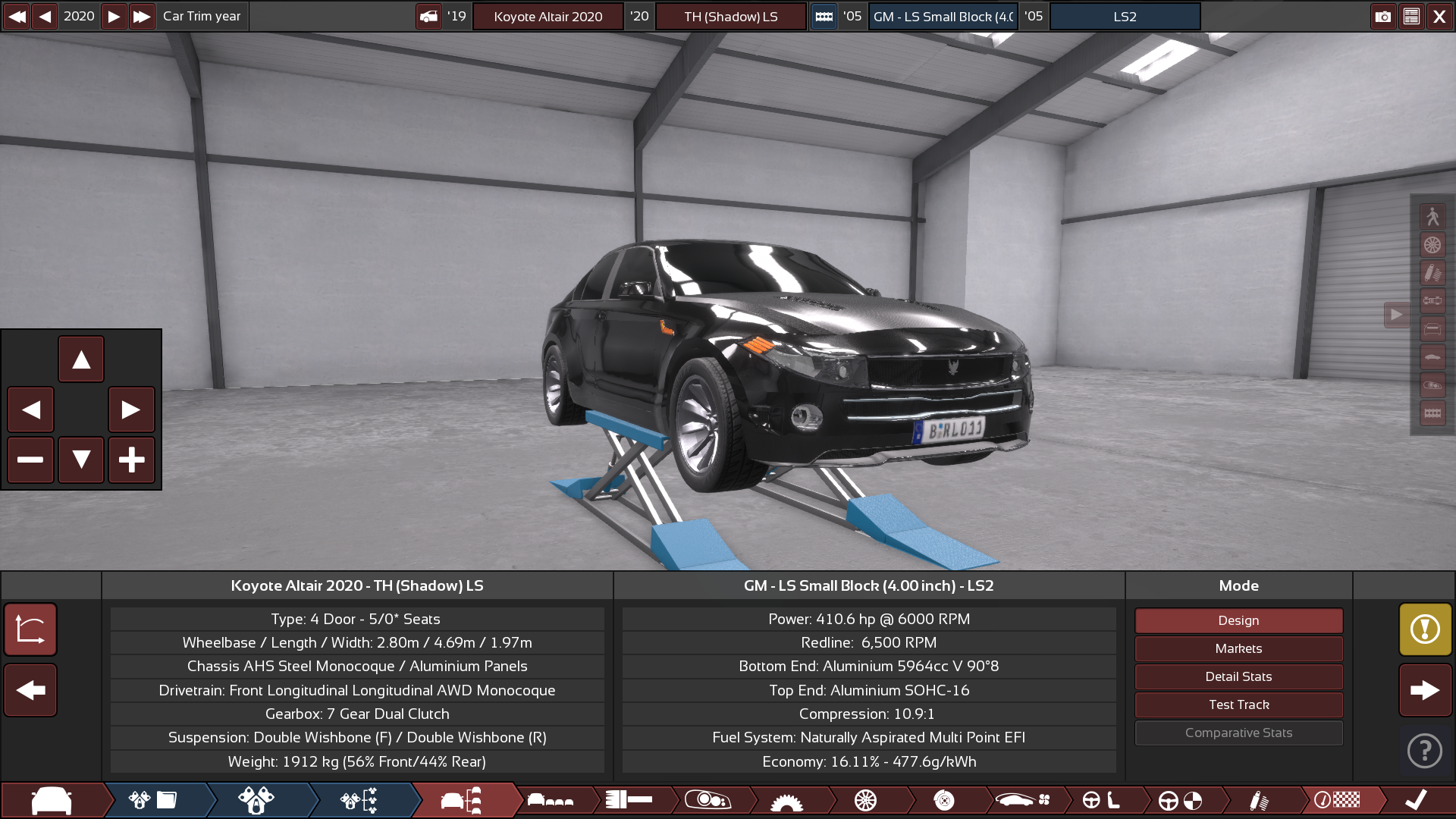Open the TH (Shadow) LS trim selector

[730, 17]
